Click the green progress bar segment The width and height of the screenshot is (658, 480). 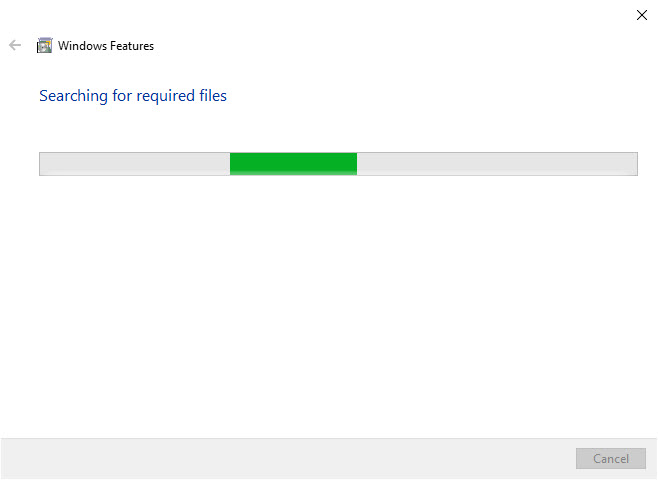pos(293,164)
